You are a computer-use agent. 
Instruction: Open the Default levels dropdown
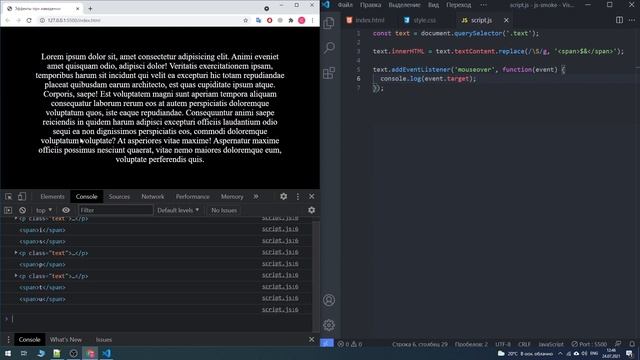click(x=178, y=210)
